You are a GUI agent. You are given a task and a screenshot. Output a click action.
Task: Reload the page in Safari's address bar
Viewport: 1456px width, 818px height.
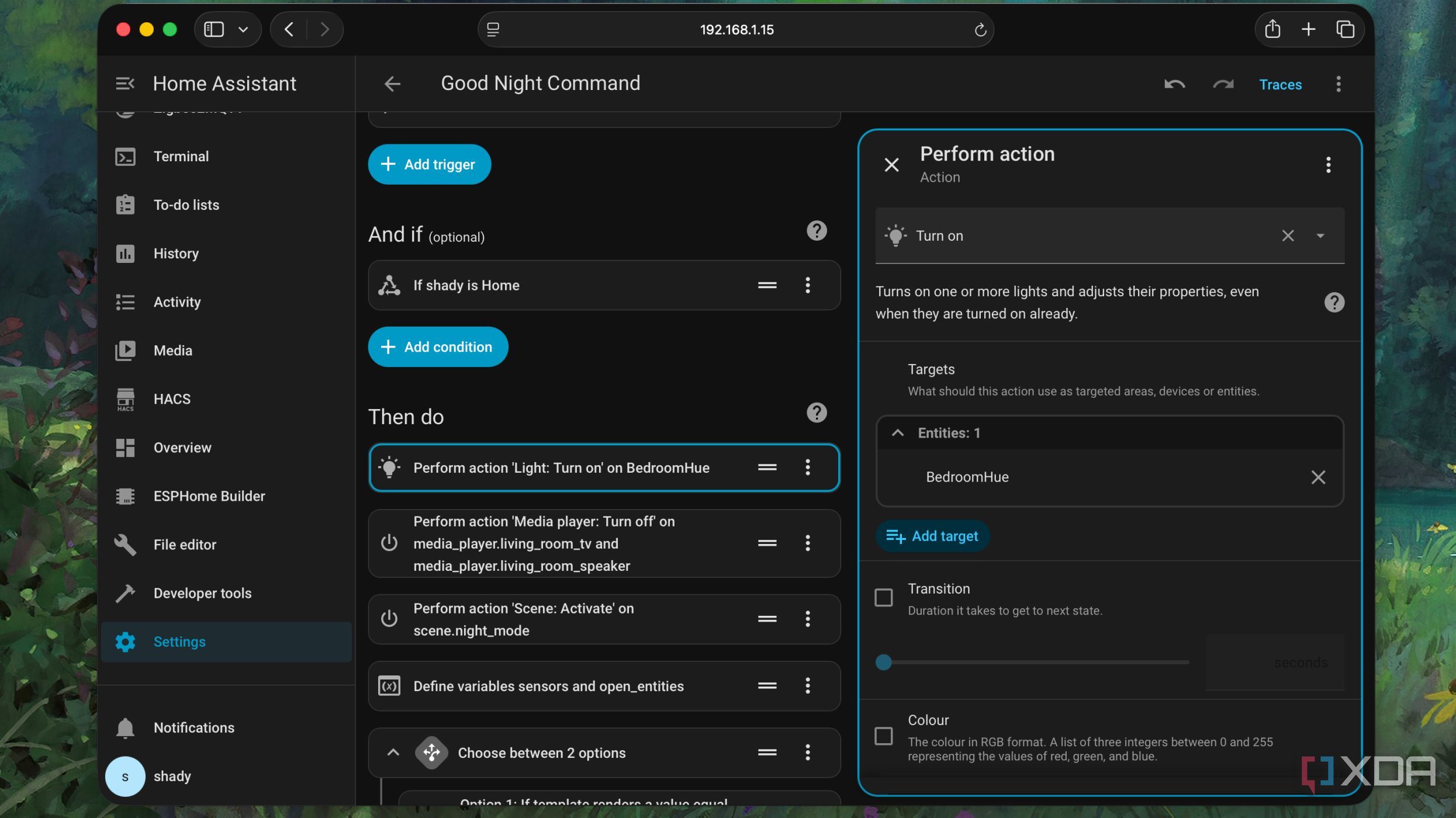click(980, 30)
